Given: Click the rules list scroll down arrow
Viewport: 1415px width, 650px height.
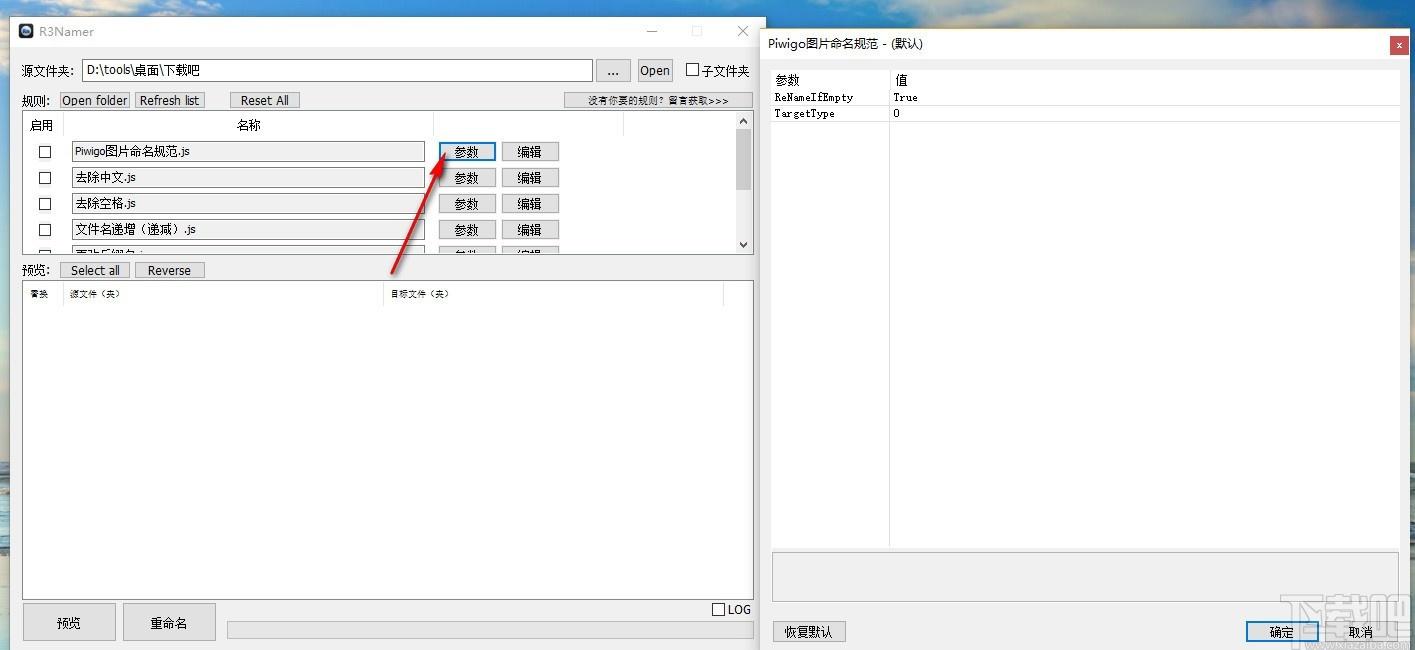Looking at the screenshot, I should (x=743, y=245).
